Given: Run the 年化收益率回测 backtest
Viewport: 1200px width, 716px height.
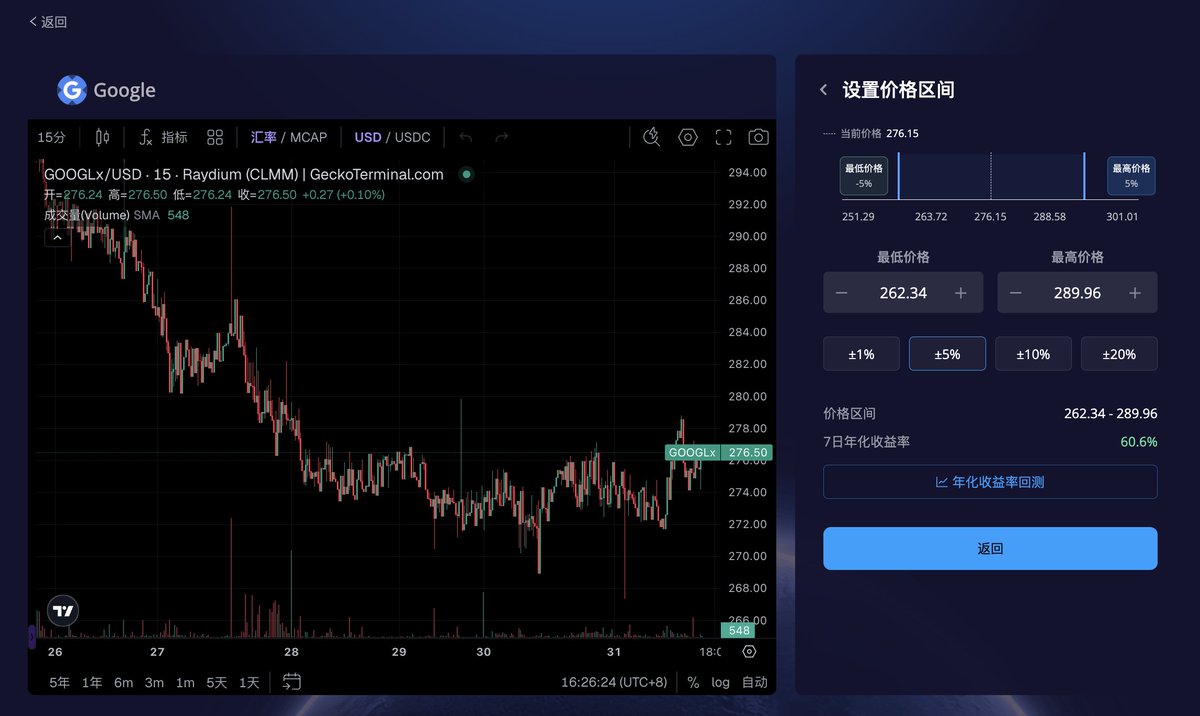Looking at the screenshot, I should [x=989, y=481].
